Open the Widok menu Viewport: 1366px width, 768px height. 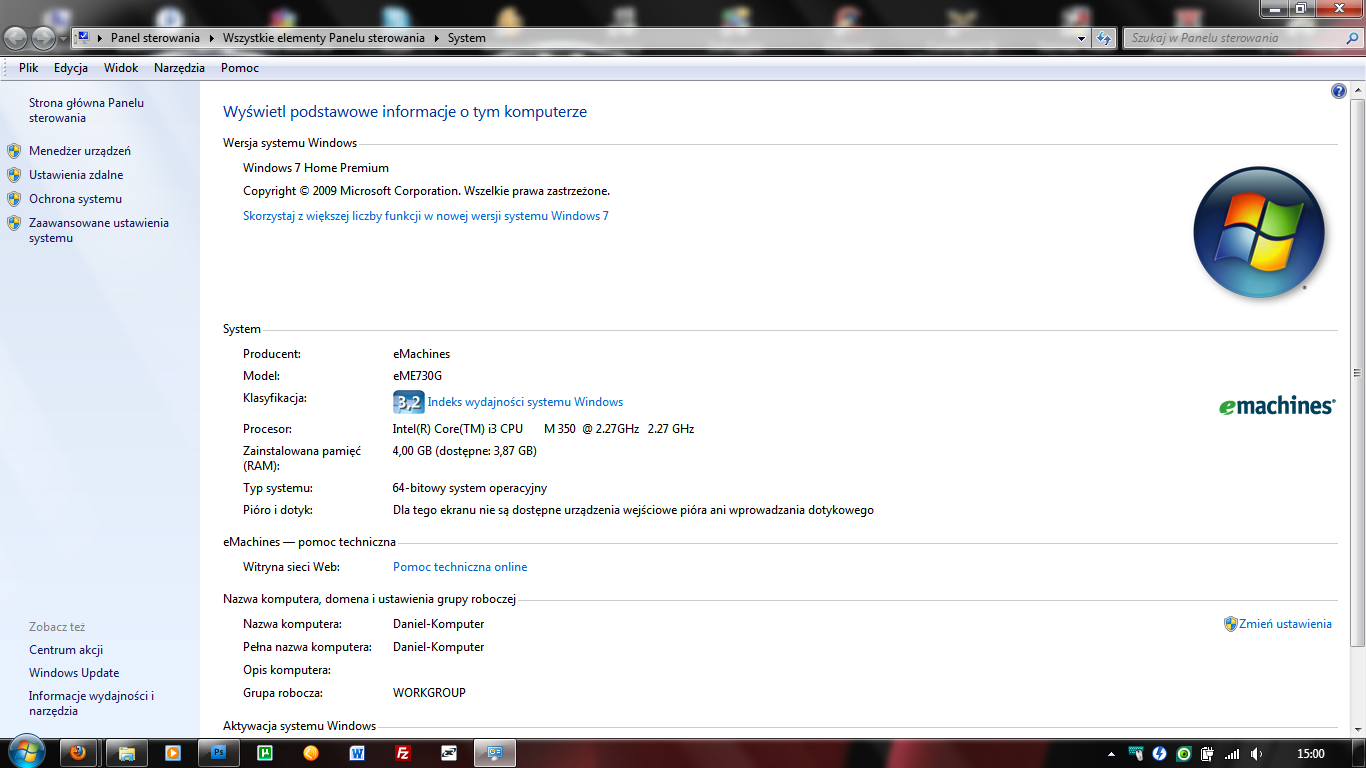pos(121,68)
